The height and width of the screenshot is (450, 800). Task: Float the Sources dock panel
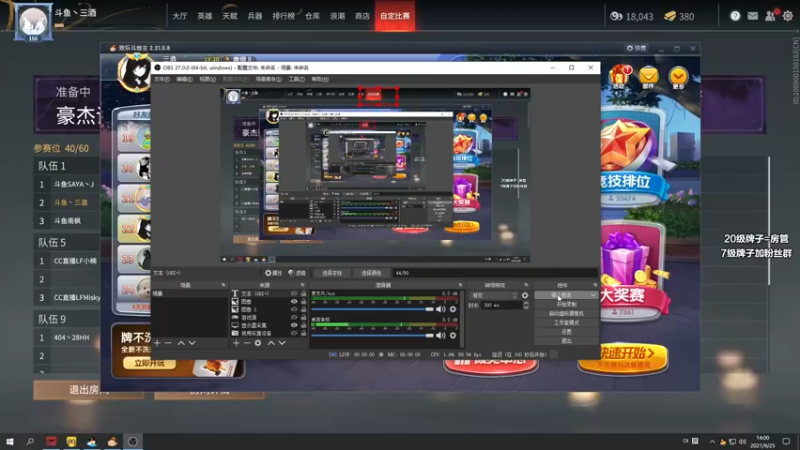point(302,285)
